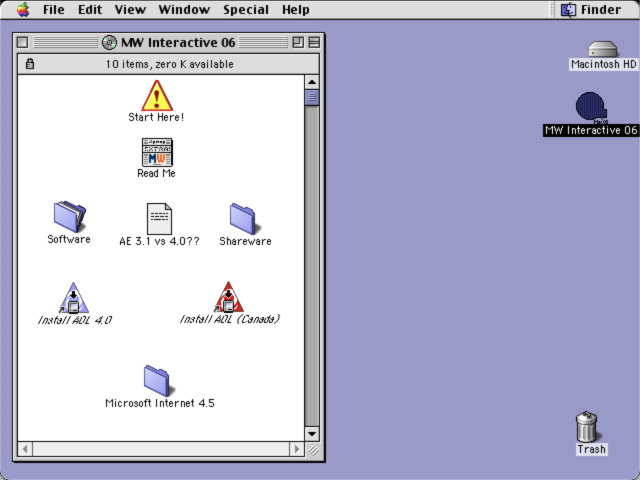Open the File menu
640x480 pixels.
click(x=53, y=9)
